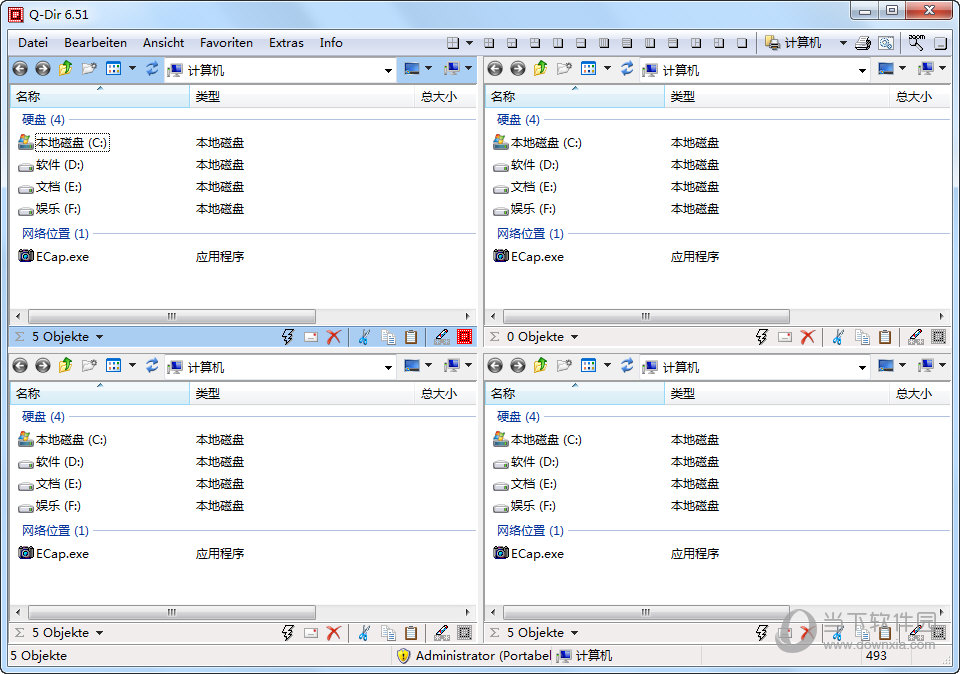Image resolution: width=960 pixels, height=674 pixels.
Task: Refresh the bottom-left pane
Action: [152, 365]
